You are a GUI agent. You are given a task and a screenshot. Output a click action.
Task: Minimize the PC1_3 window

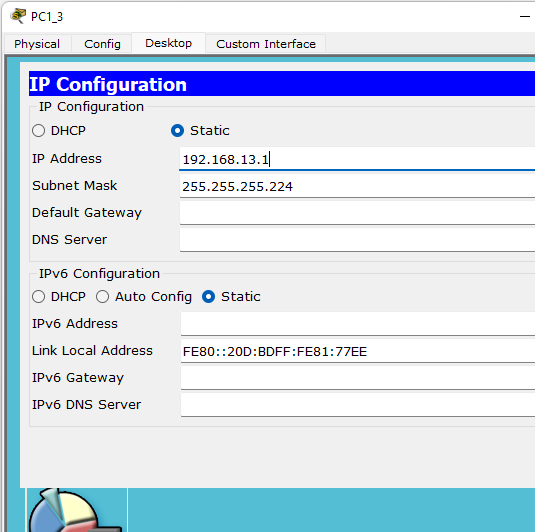525,16
